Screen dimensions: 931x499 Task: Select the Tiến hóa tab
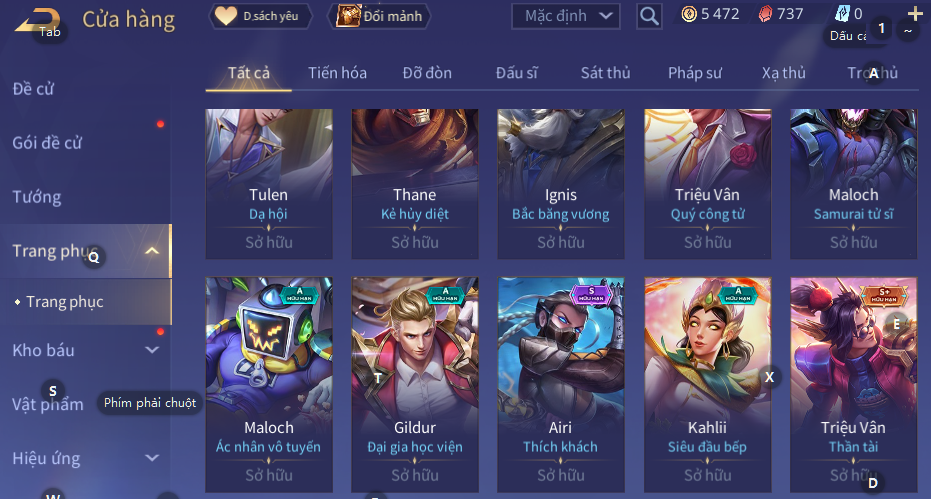(x=337, y=72)
